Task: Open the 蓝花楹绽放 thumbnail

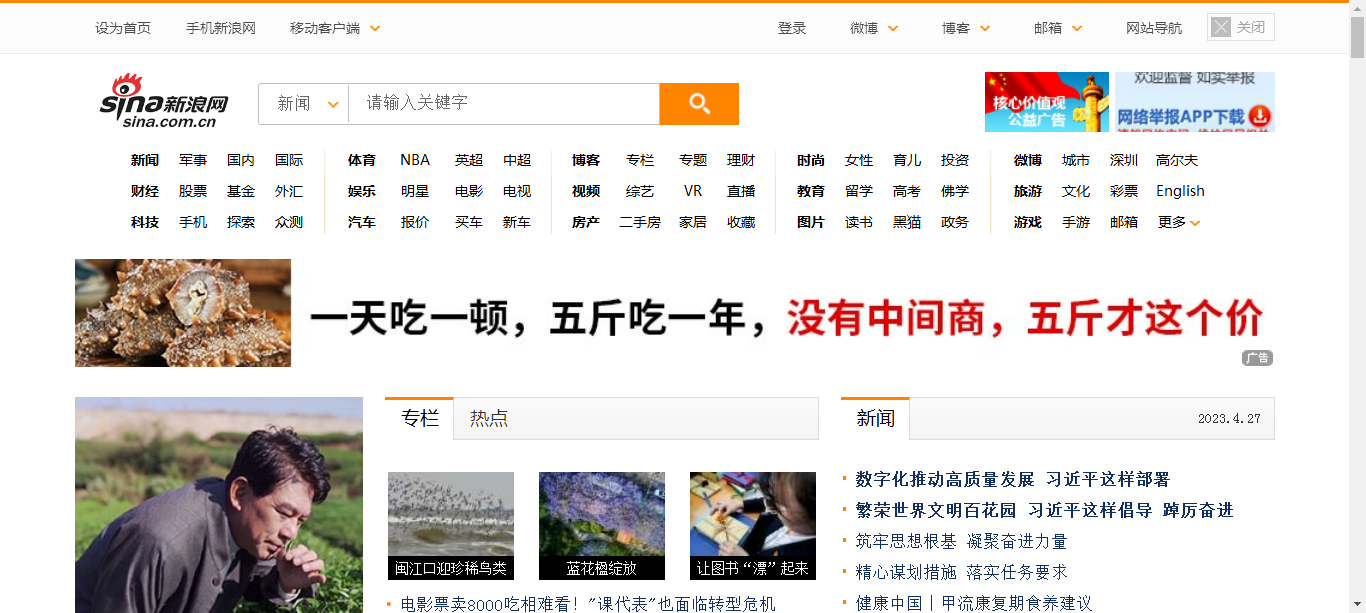Action: [602, 526]
